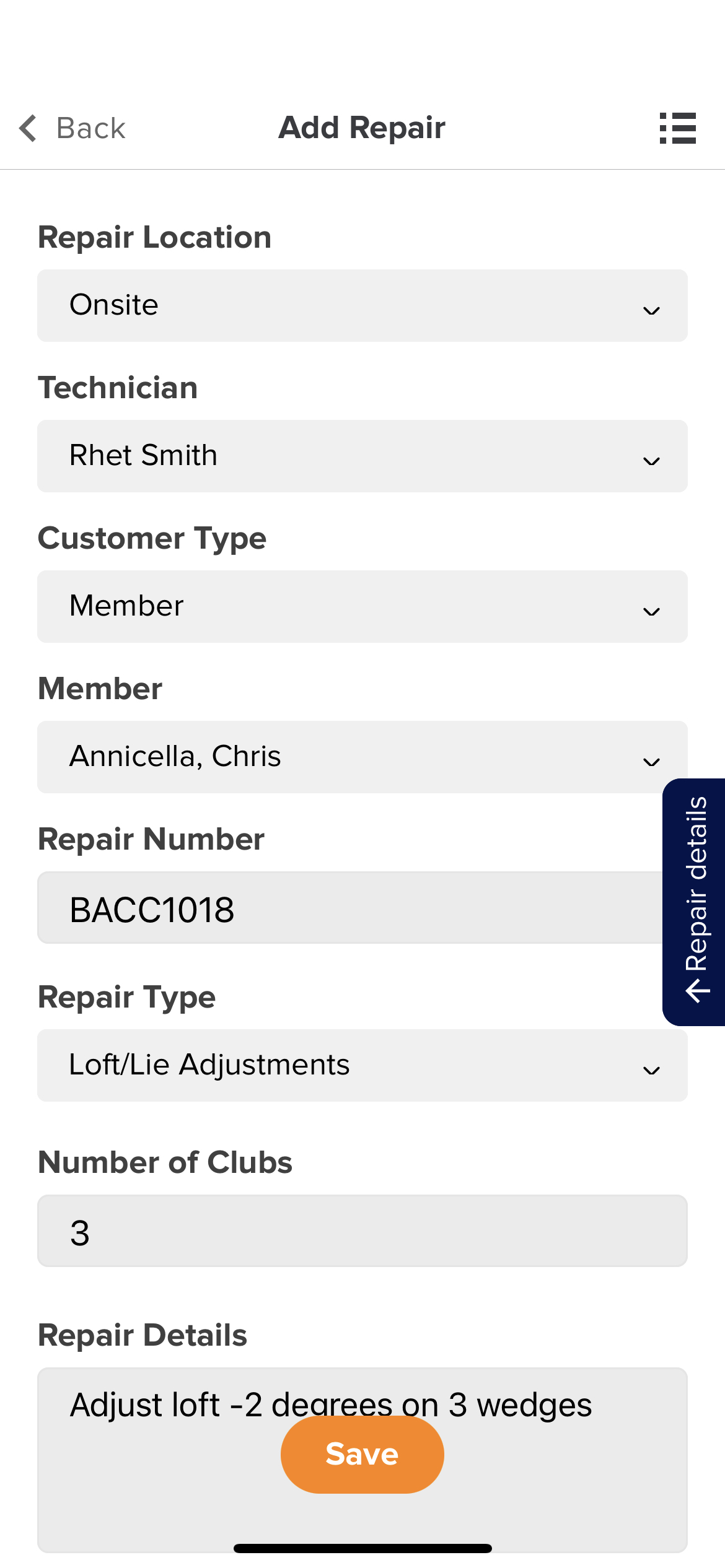Expand the Customer Type dropdown showing Member

tap(362, 606)
